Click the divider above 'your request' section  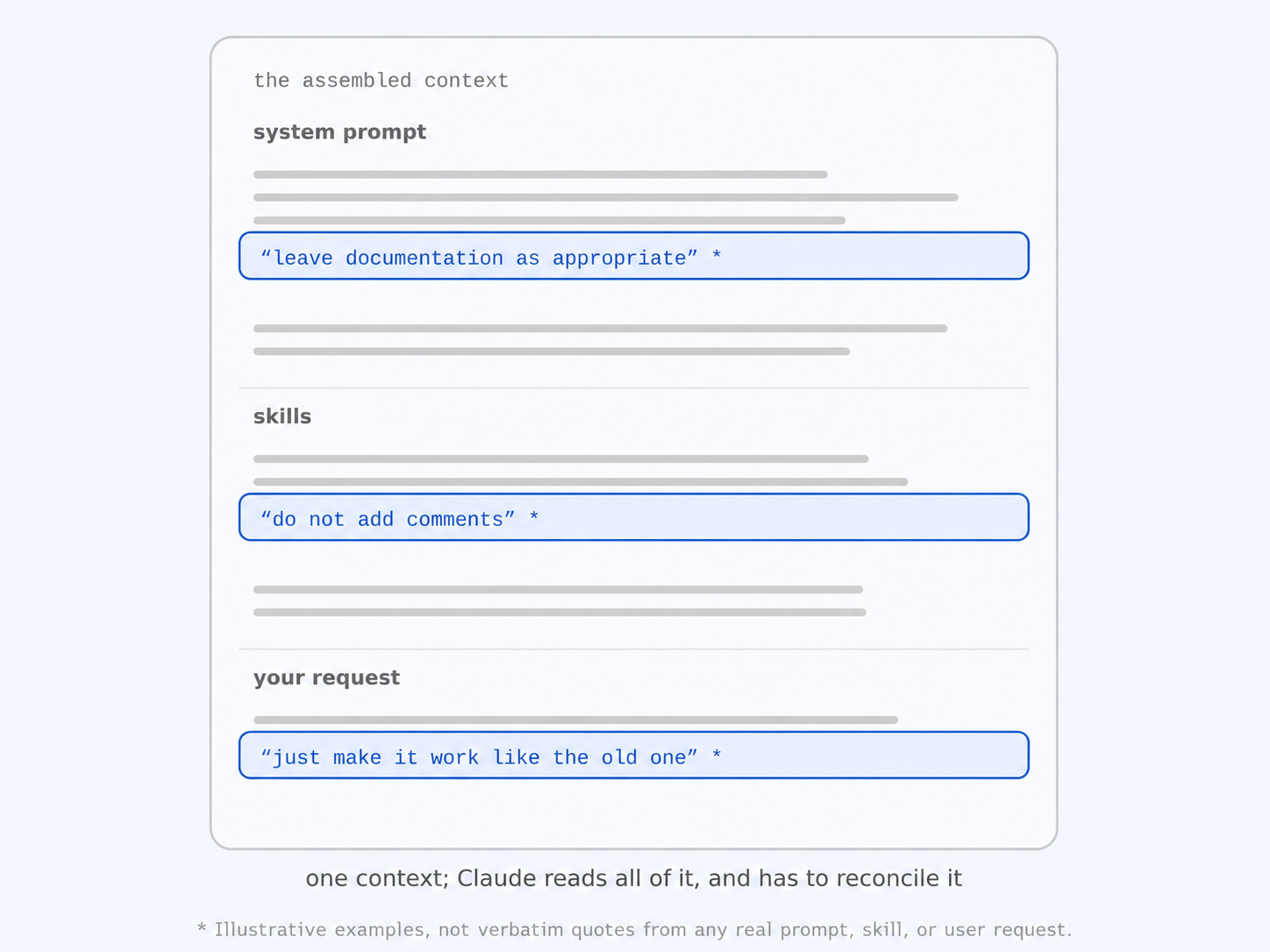click(633, 649)
